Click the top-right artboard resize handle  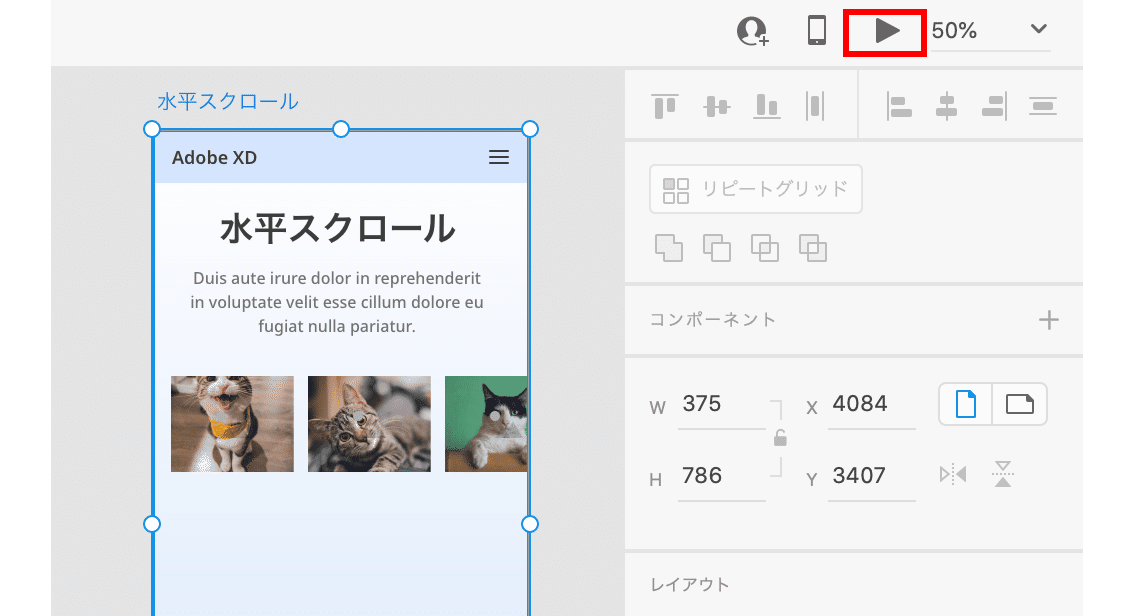click(x=529, y=129)
